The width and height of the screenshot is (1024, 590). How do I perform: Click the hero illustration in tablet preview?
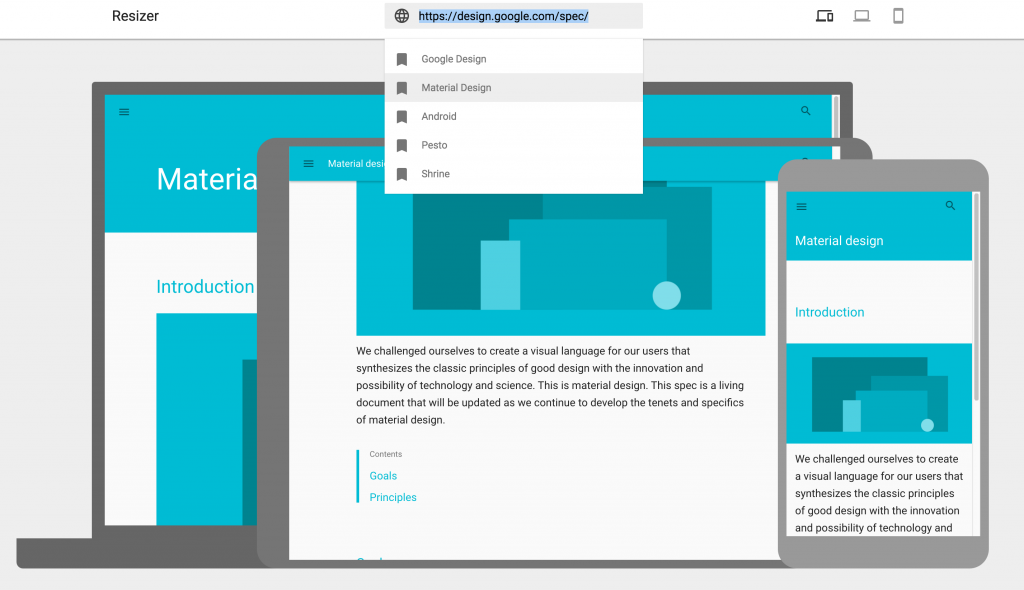(x=560, y=259)
